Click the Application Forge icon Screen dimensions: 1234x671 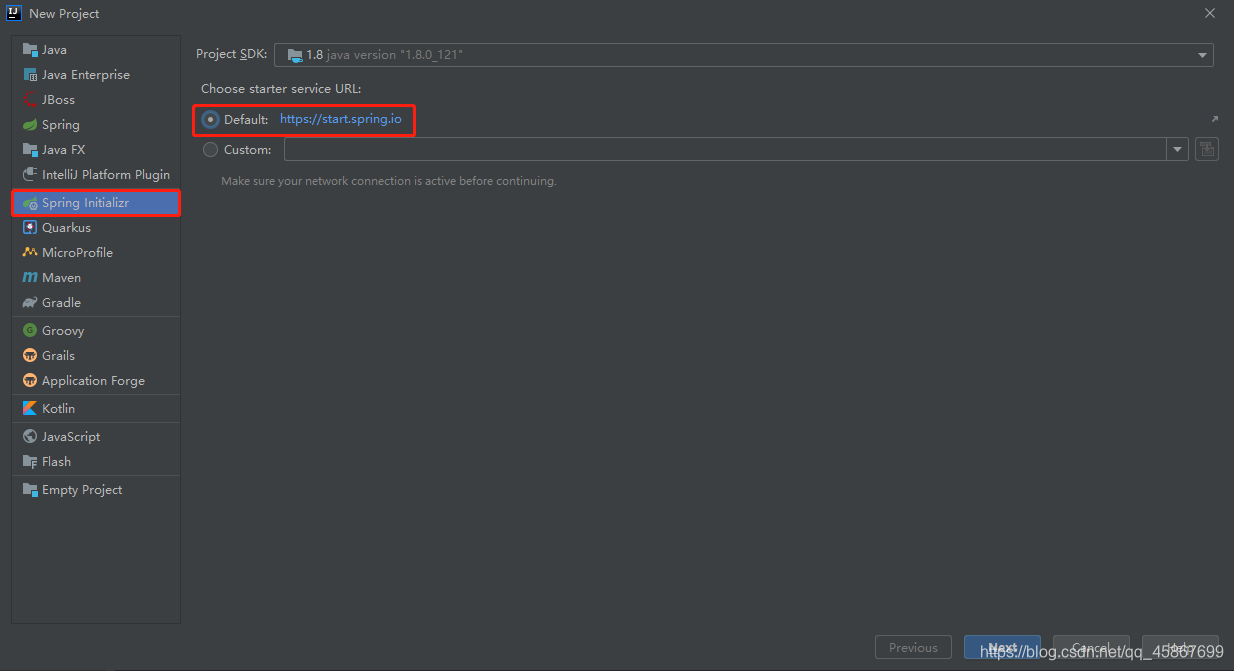[x=30, y=381]
